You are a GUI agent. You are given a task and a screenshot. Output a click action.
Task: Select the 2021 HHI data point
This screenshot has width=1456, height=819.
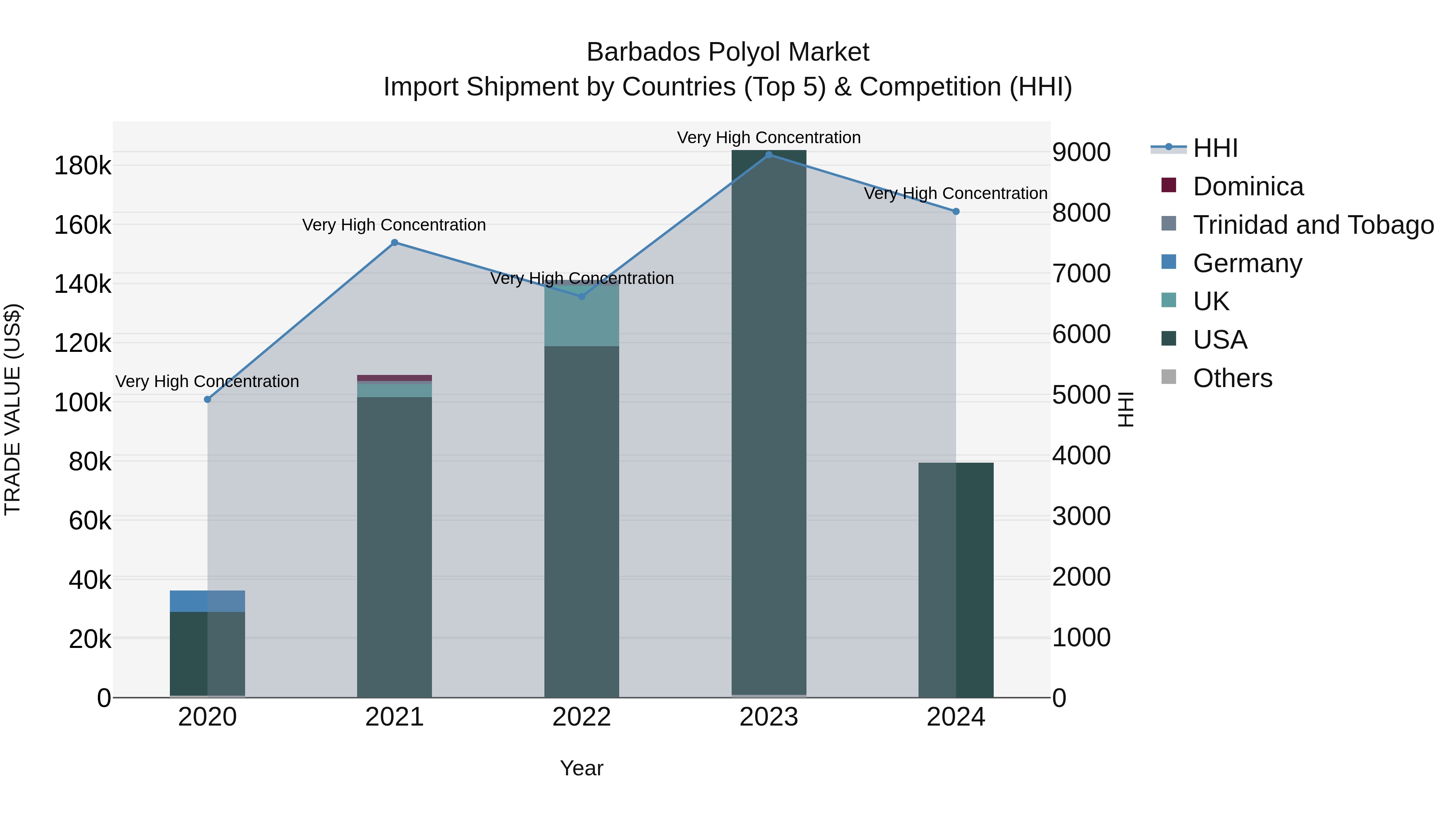394,243
